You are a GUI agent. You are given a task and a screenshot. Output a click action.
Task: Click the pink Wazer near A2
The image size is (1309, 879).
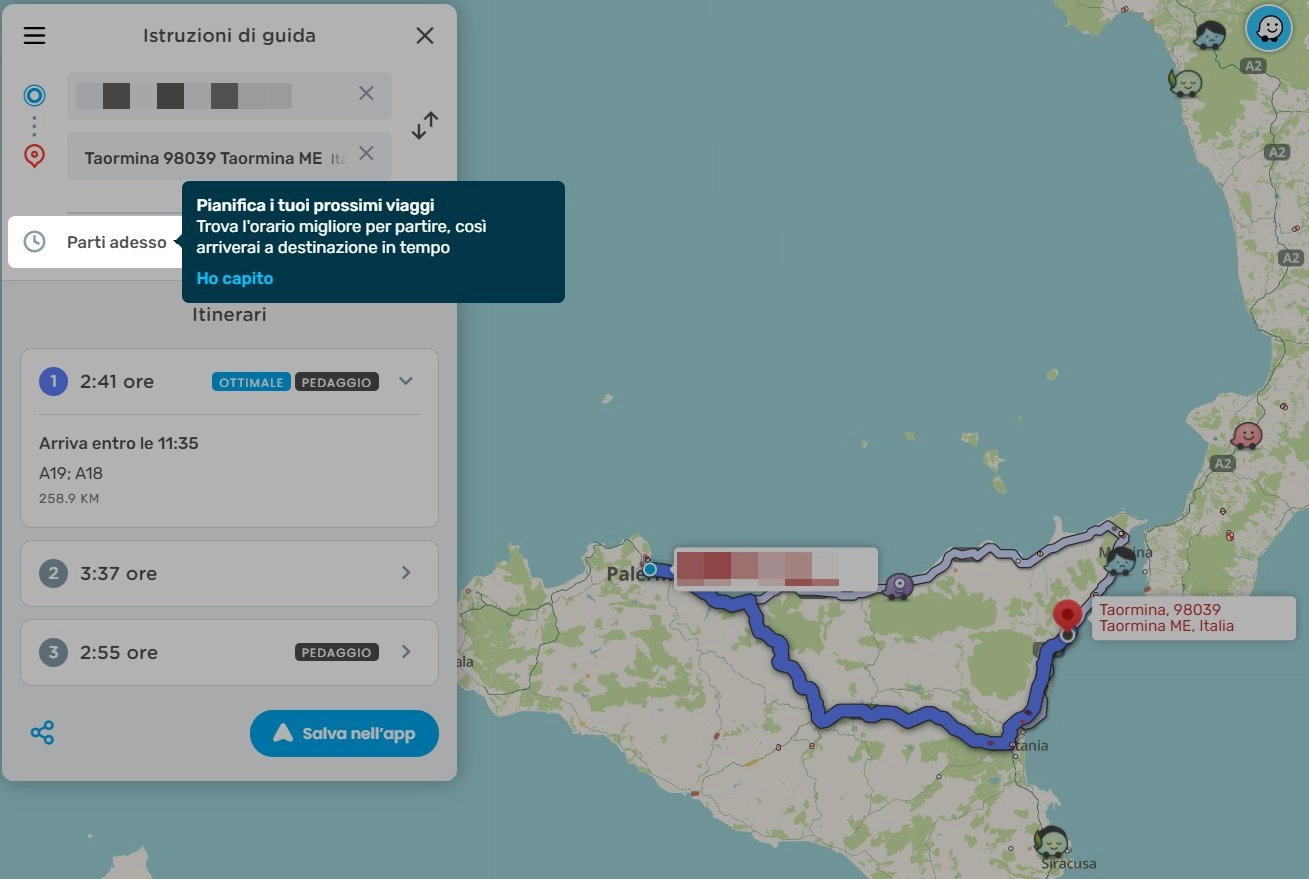[1246, 436]
